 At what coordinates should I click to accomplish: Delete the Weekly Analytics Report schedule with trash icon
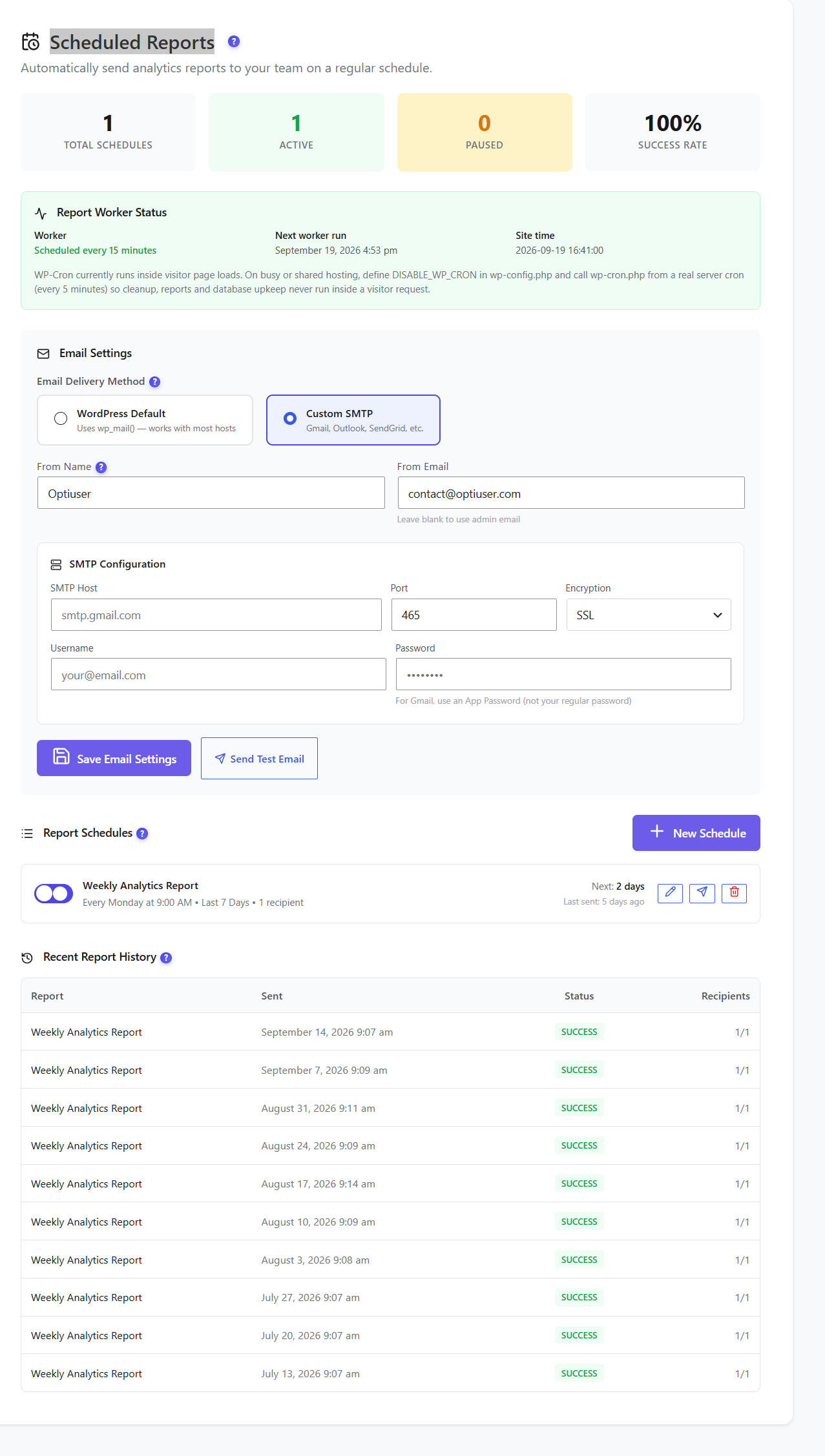click(734, 893)
